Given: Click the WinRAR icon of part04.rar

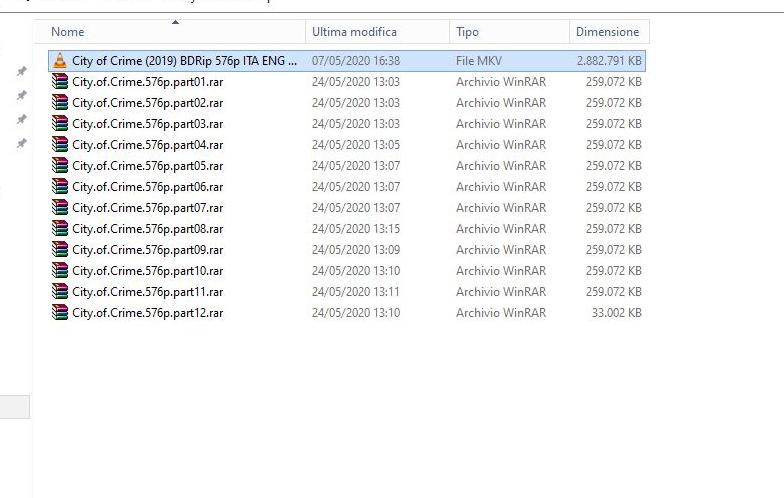Looking at the screenshot, I should click(x=60, y=144).
